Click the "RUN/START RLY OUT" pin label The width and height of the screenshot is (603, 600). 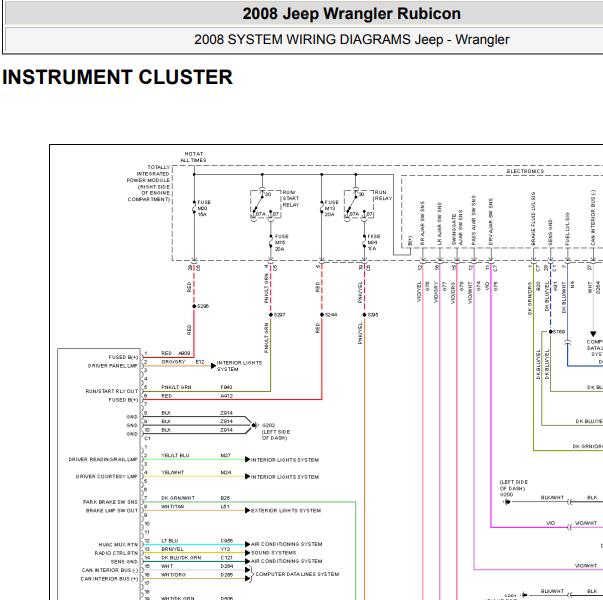(112, 391)
